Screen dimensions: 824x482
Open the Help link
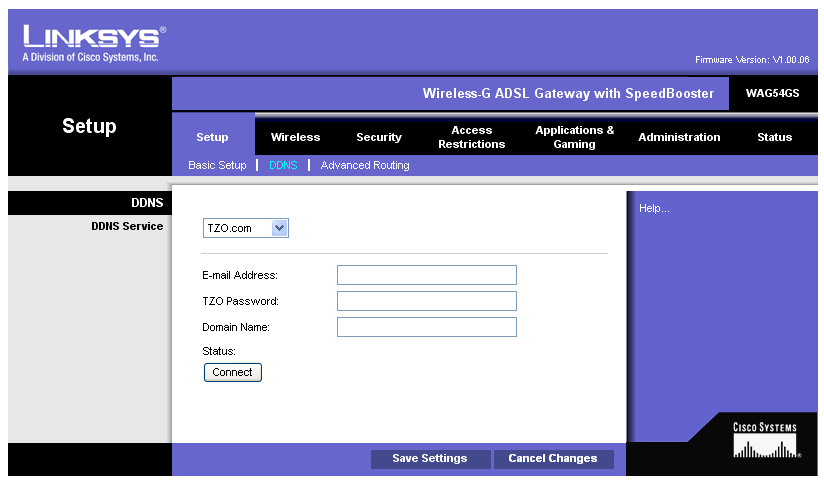click(x=654, y=208)
